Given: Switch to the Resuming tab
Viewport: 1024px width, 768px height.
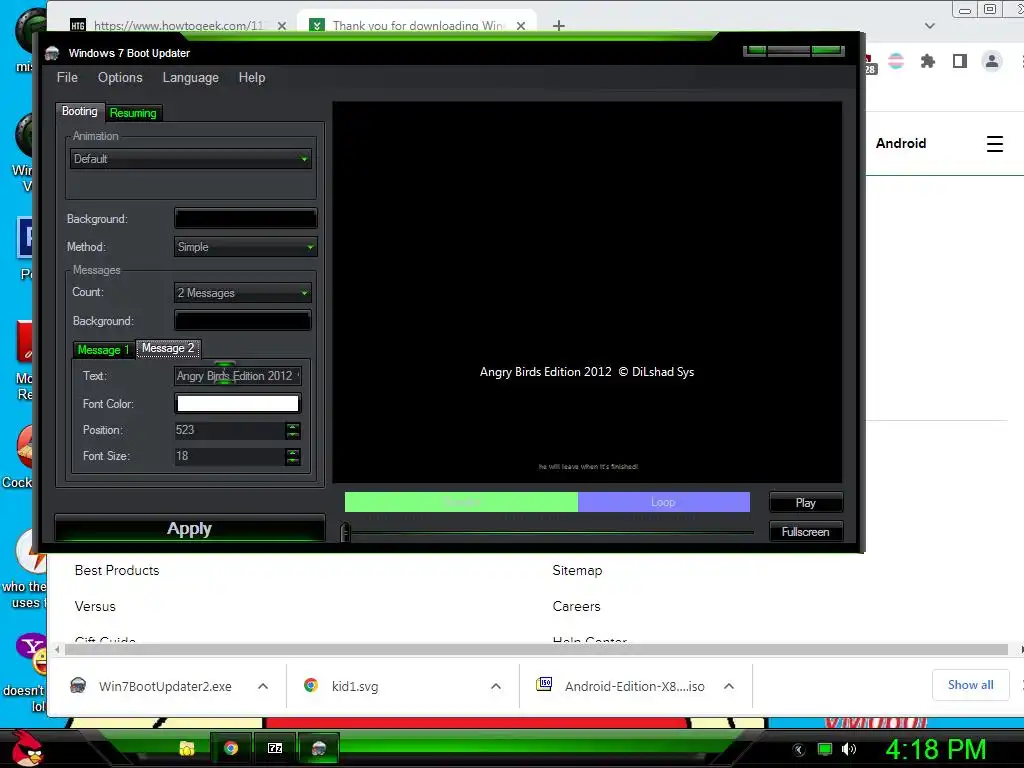Looking at the screenshot, I should (133, 113).
